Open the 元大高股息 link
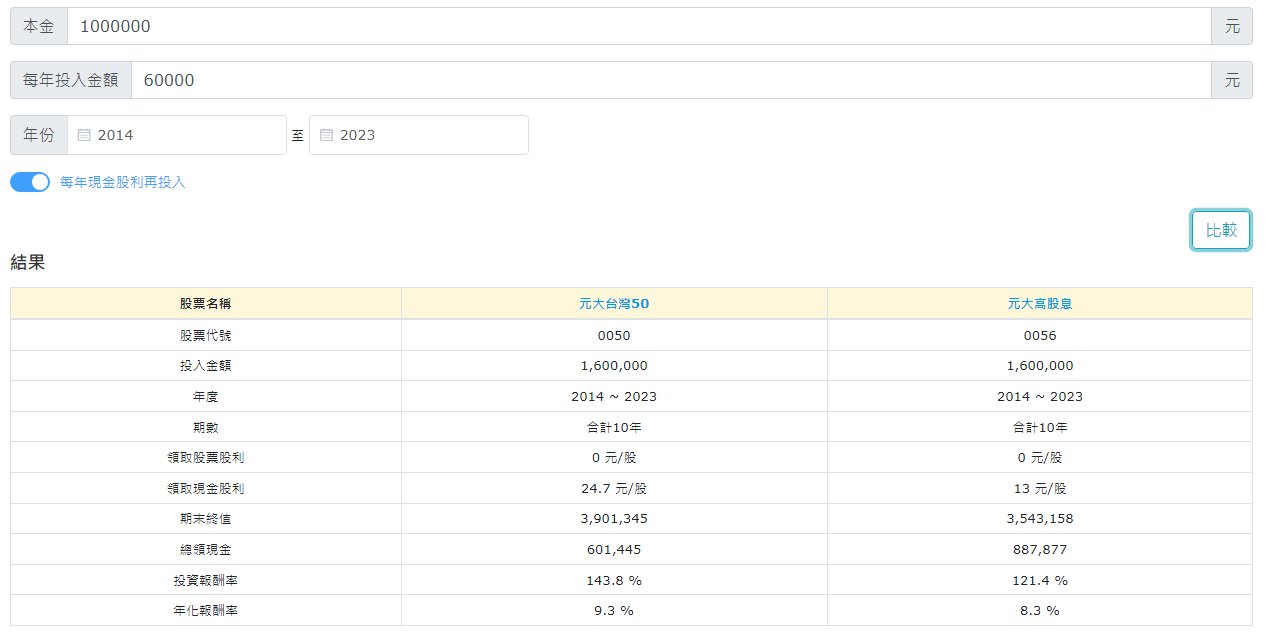The height and width of the screenshot is (643, 1275). [x=1039, y=304]
